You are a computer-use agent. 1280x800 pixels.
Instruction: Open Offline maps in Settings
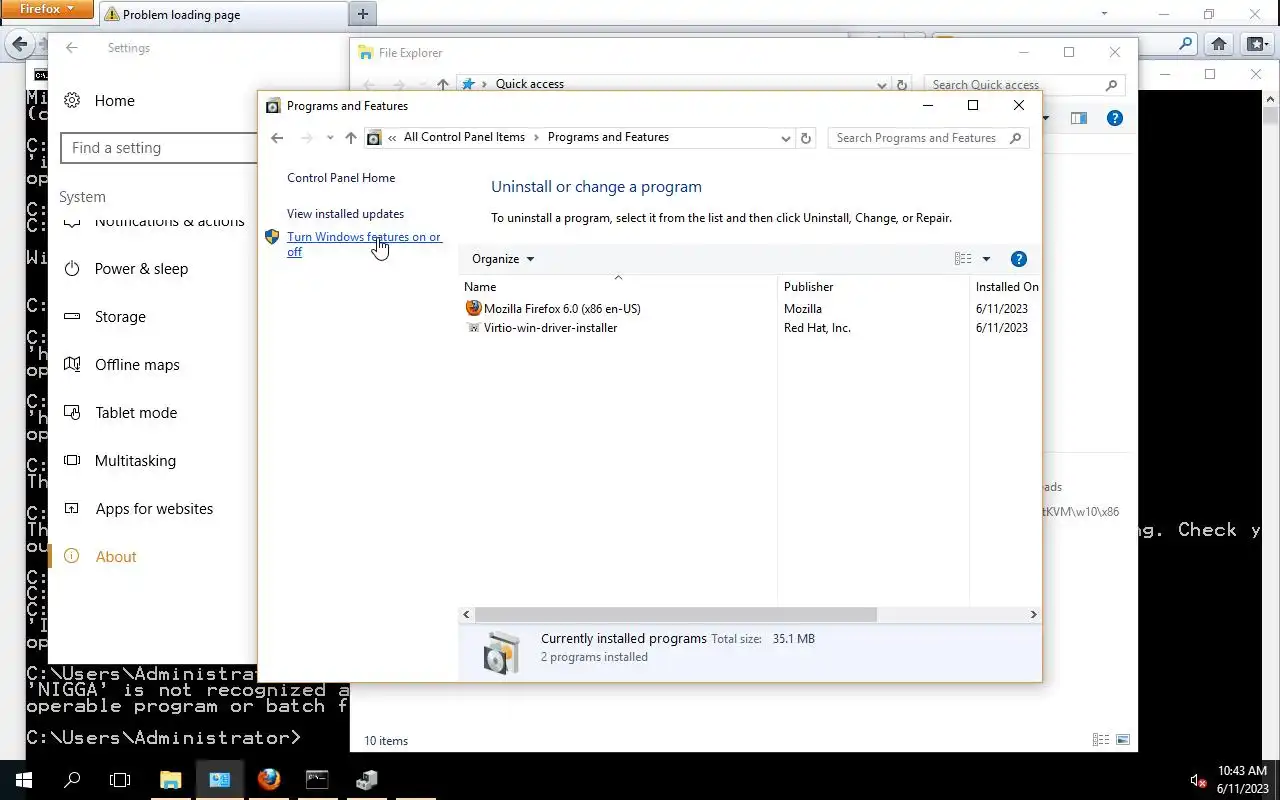[137, 365]
